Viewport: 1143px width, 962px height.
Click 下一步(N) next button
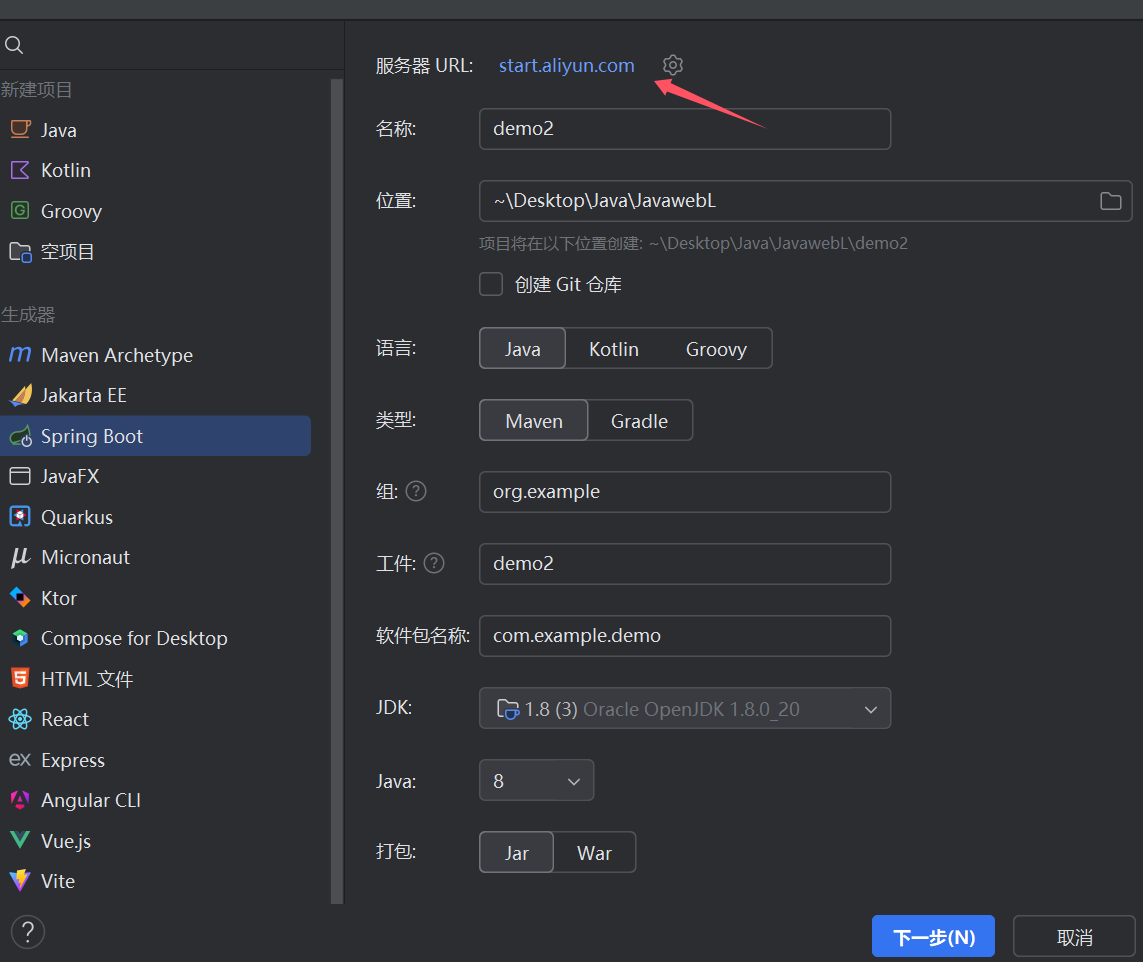[933, 936]
